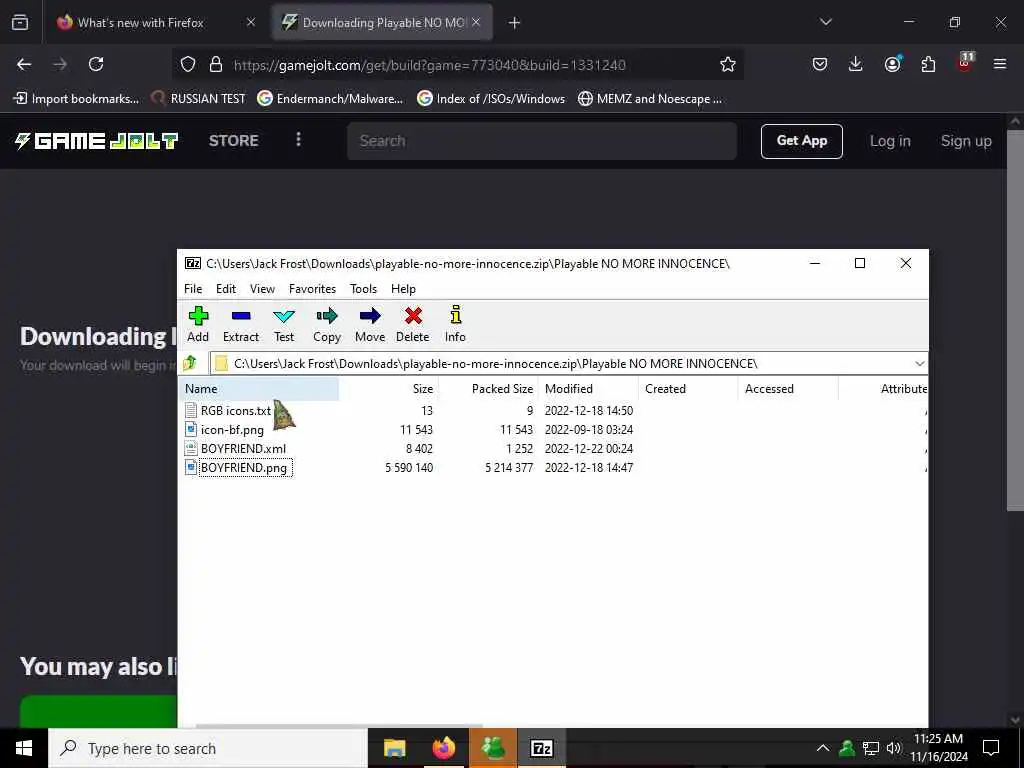
Task: Open the 7-Zip View menu
Action: [262, 289]
